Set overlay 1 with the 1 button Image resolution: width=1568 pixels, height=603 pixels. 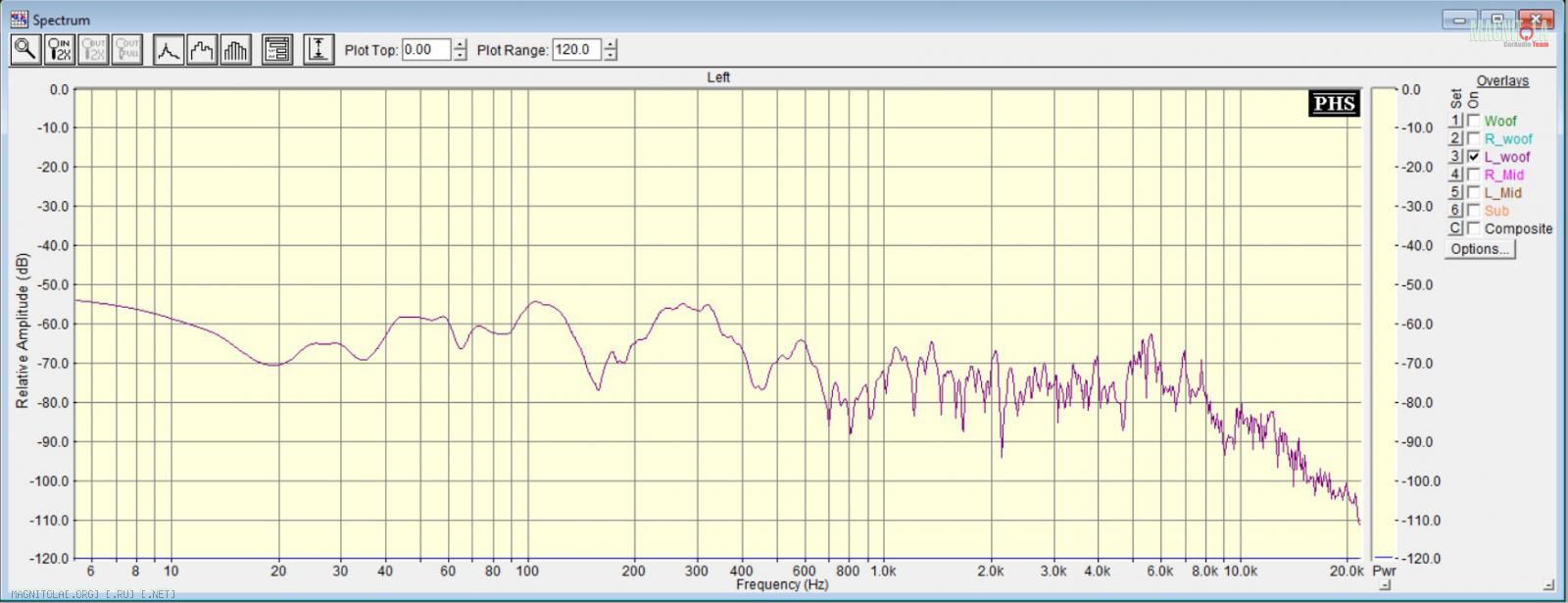(1455, 121)
